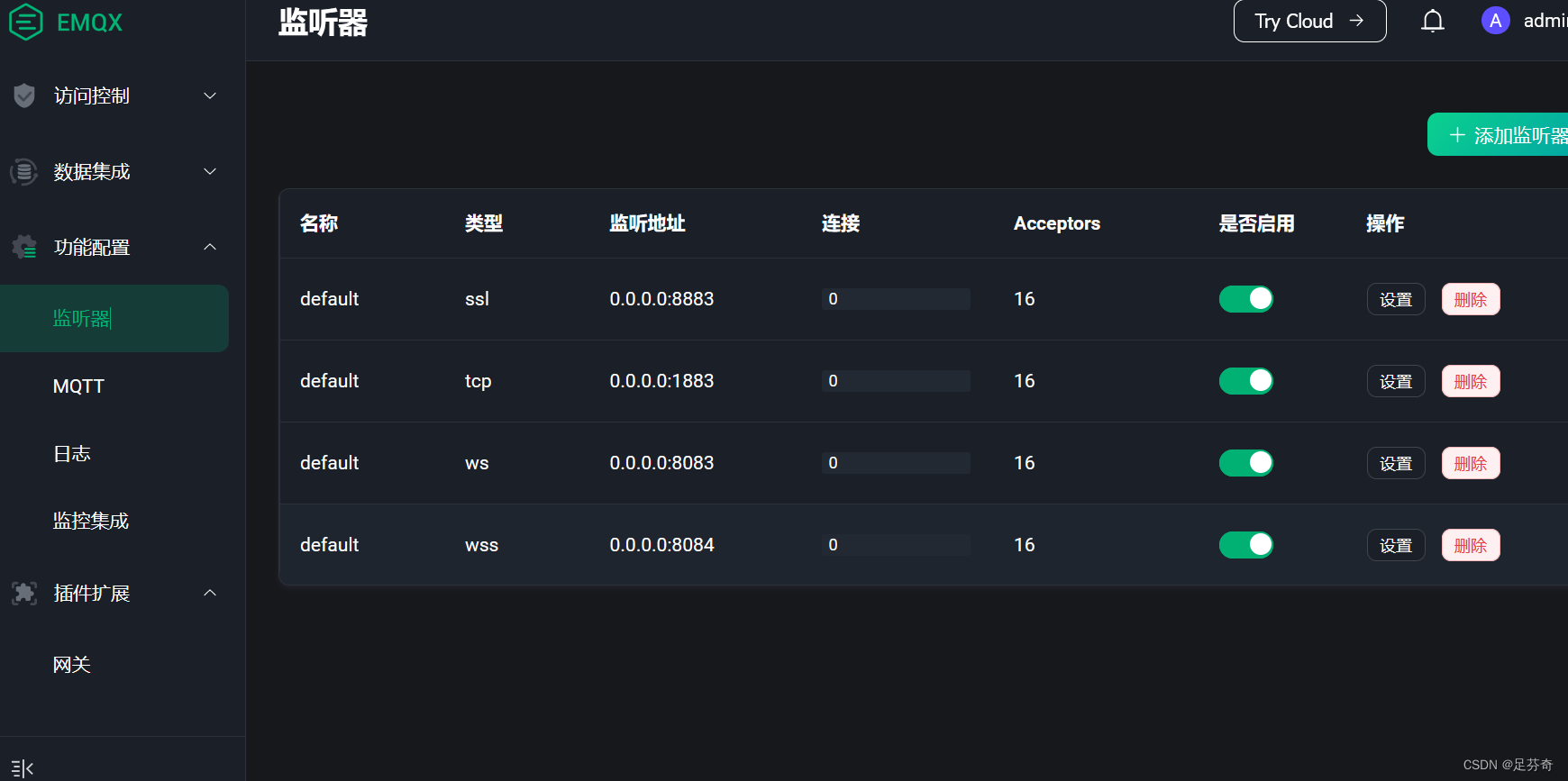Image resolution: width=1568 pixels, height=781 pixels.
Task: Click 删除 for the wss listener
Action: pos(1471,545)
